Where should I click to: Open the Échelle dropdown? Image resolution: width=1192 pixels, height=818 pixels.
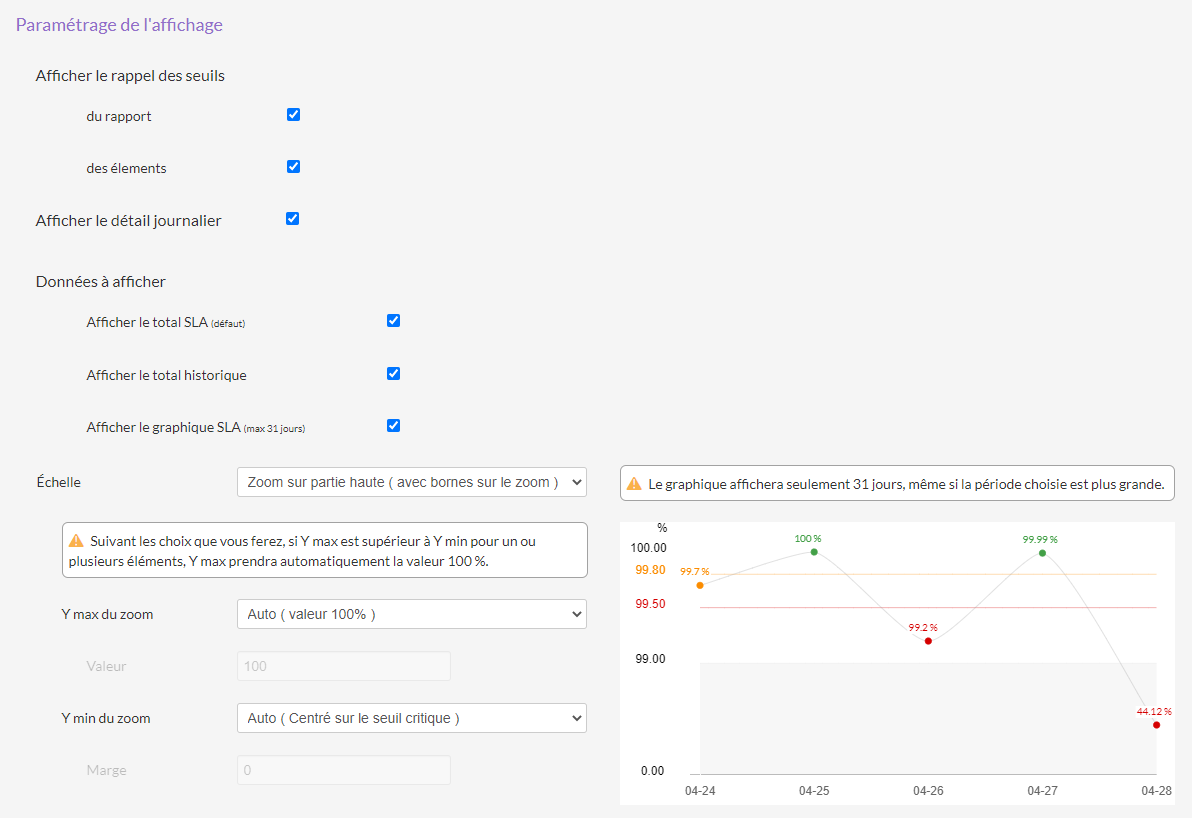[411, 482]
